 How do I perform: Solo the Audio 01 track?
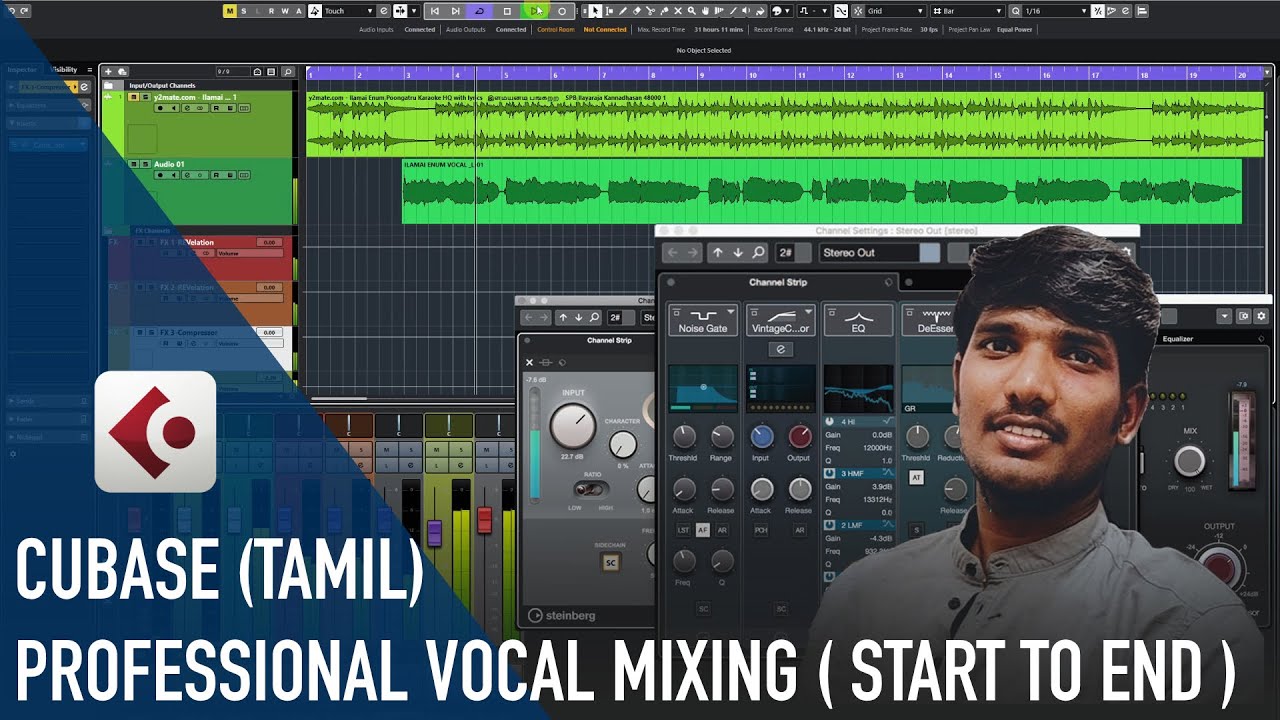pyautogui.click(x=146, y=164)
